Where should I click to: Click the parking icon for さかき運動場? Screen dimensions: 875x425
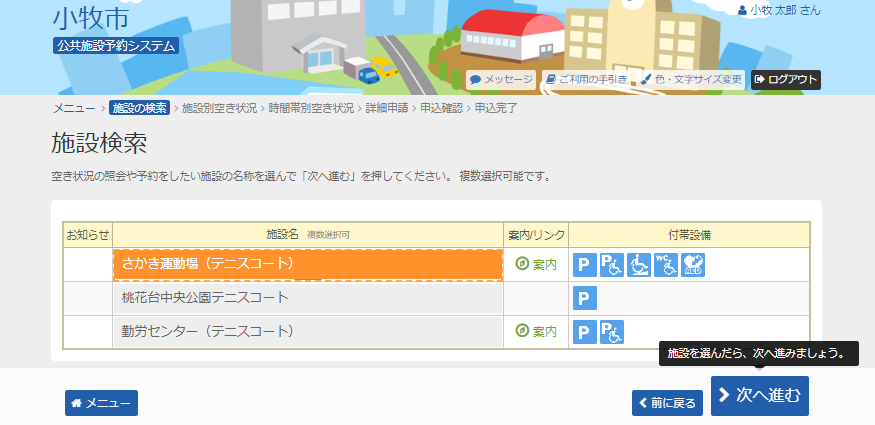(585, 265)
